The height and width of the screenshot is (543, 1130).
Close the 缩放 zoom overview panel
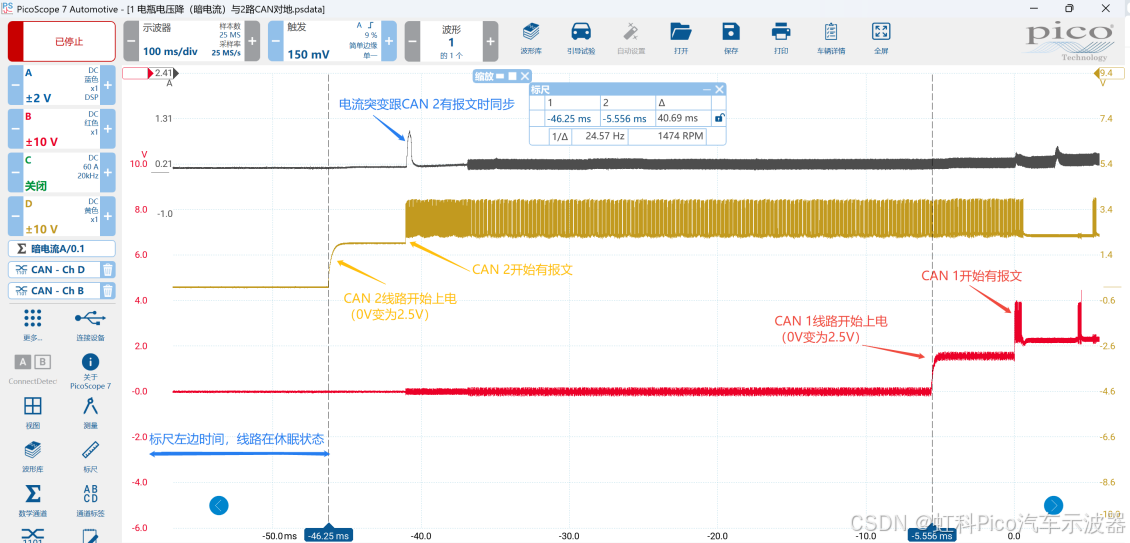pyautogui.click(x=525, y=76)
